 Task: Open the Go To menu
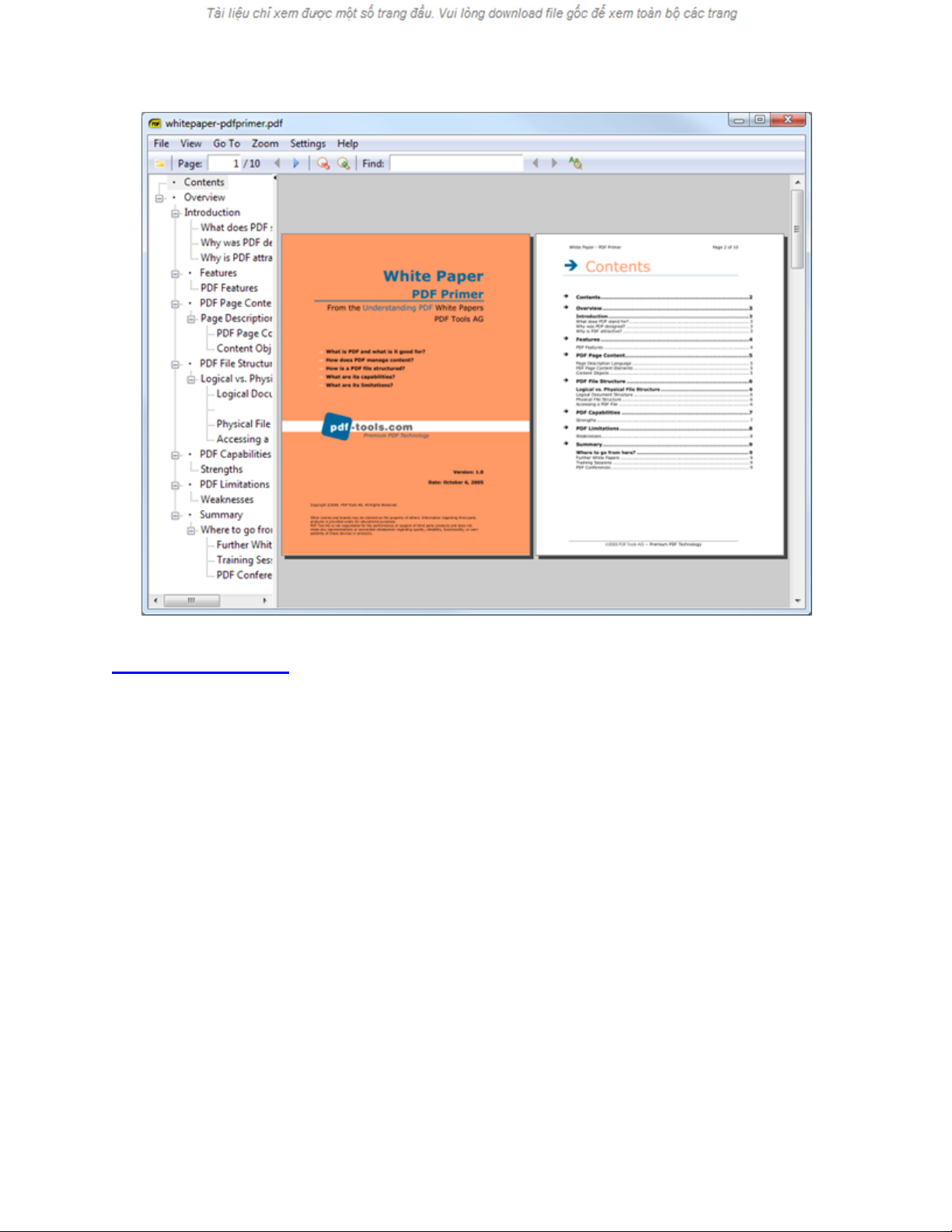pos(227,144)
